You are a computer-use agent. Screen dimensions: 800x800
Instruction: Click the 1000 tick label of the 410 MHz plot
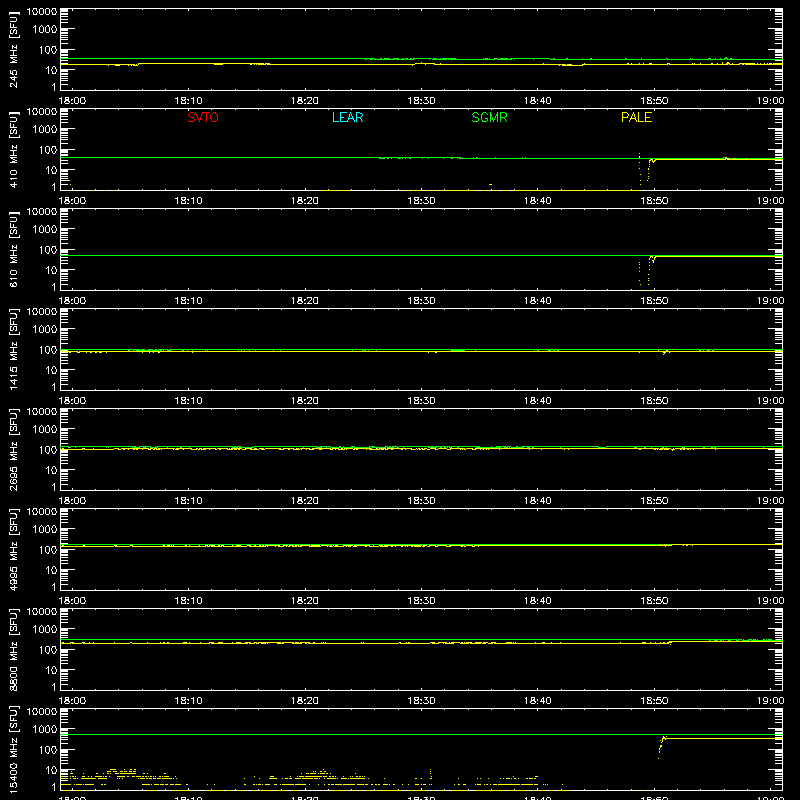click(x=45, y=130)
